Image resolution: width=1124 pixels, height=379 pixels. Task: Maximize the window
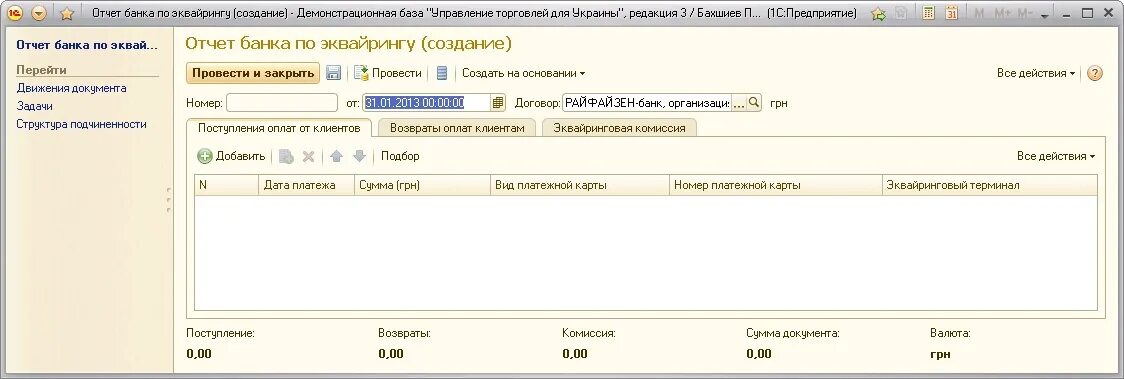(1087, 13)
